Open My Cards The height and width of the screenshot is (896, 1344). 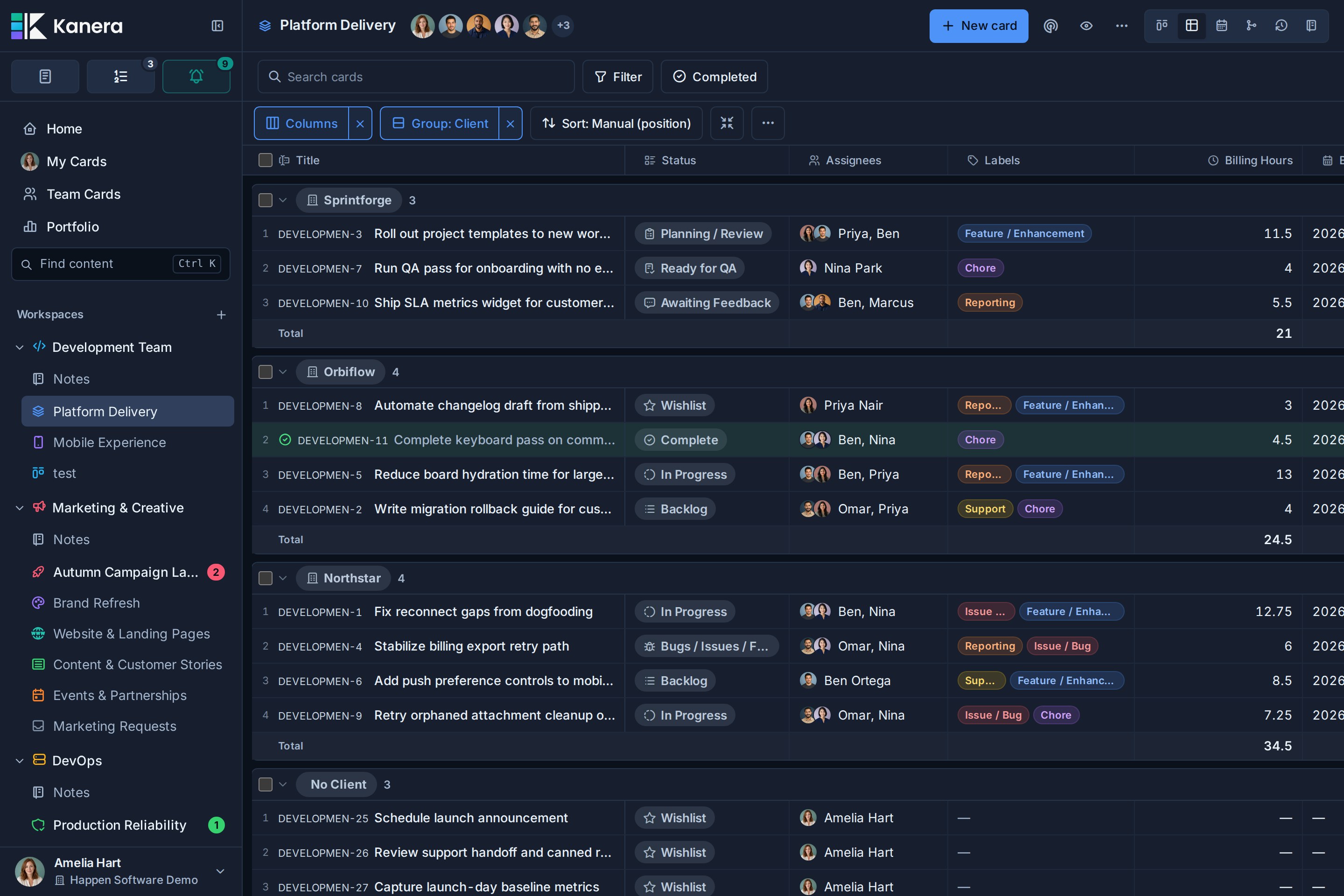click(120, 162)
